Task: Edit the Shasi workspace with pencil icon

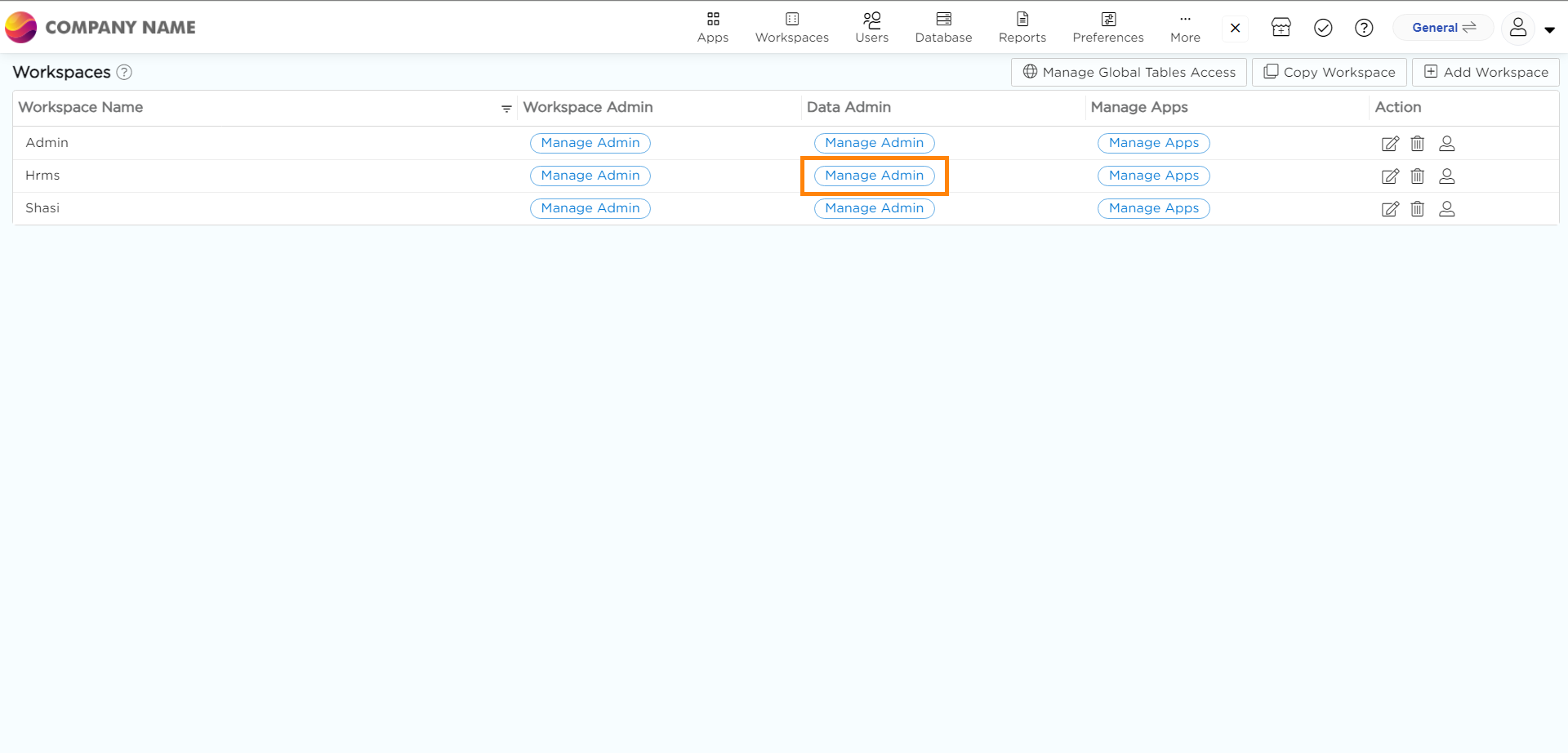Action: click(x=1389, y=209)
